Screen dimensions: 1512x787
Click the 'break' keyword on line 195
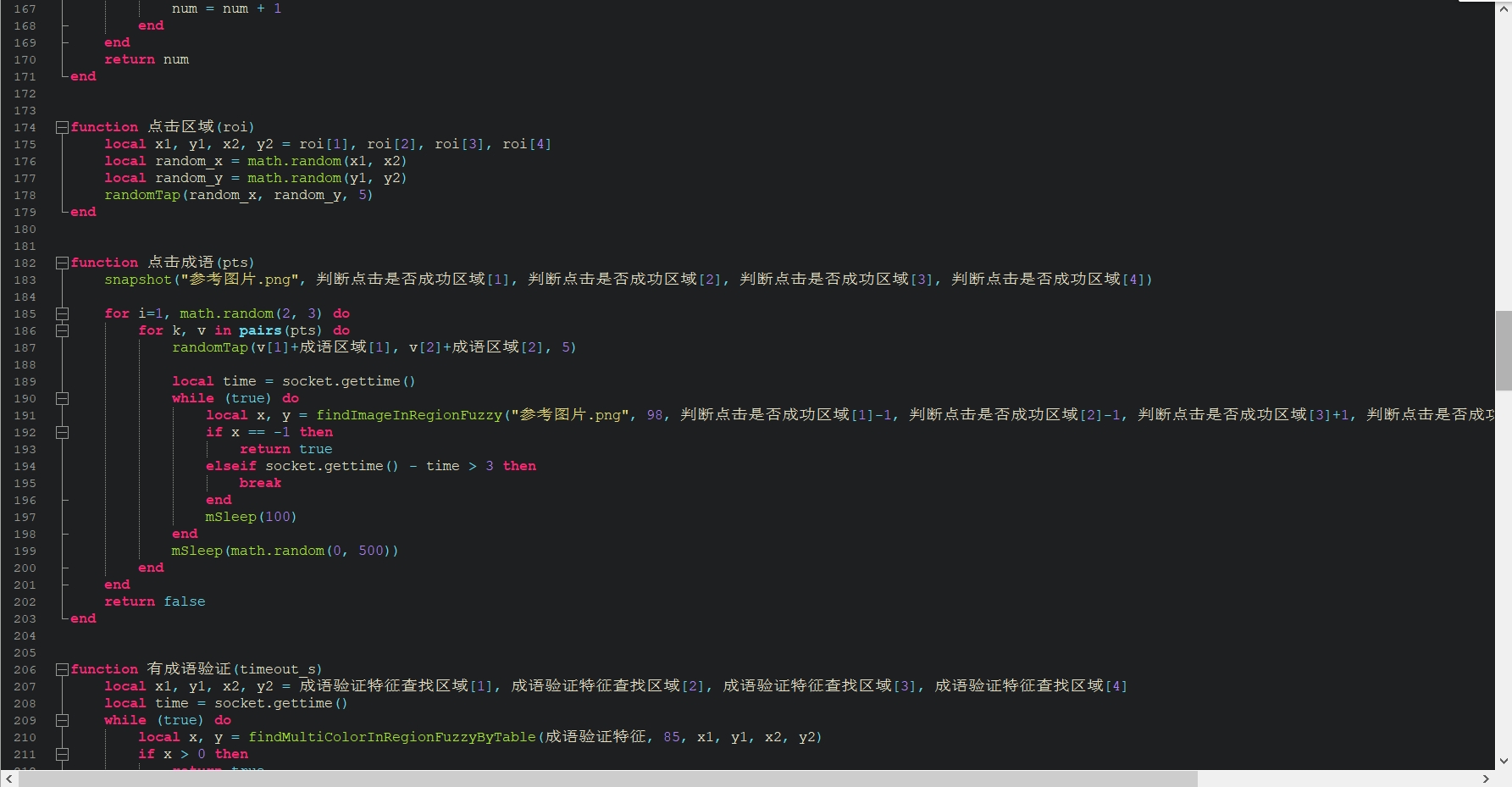click(x=260, y=483)
